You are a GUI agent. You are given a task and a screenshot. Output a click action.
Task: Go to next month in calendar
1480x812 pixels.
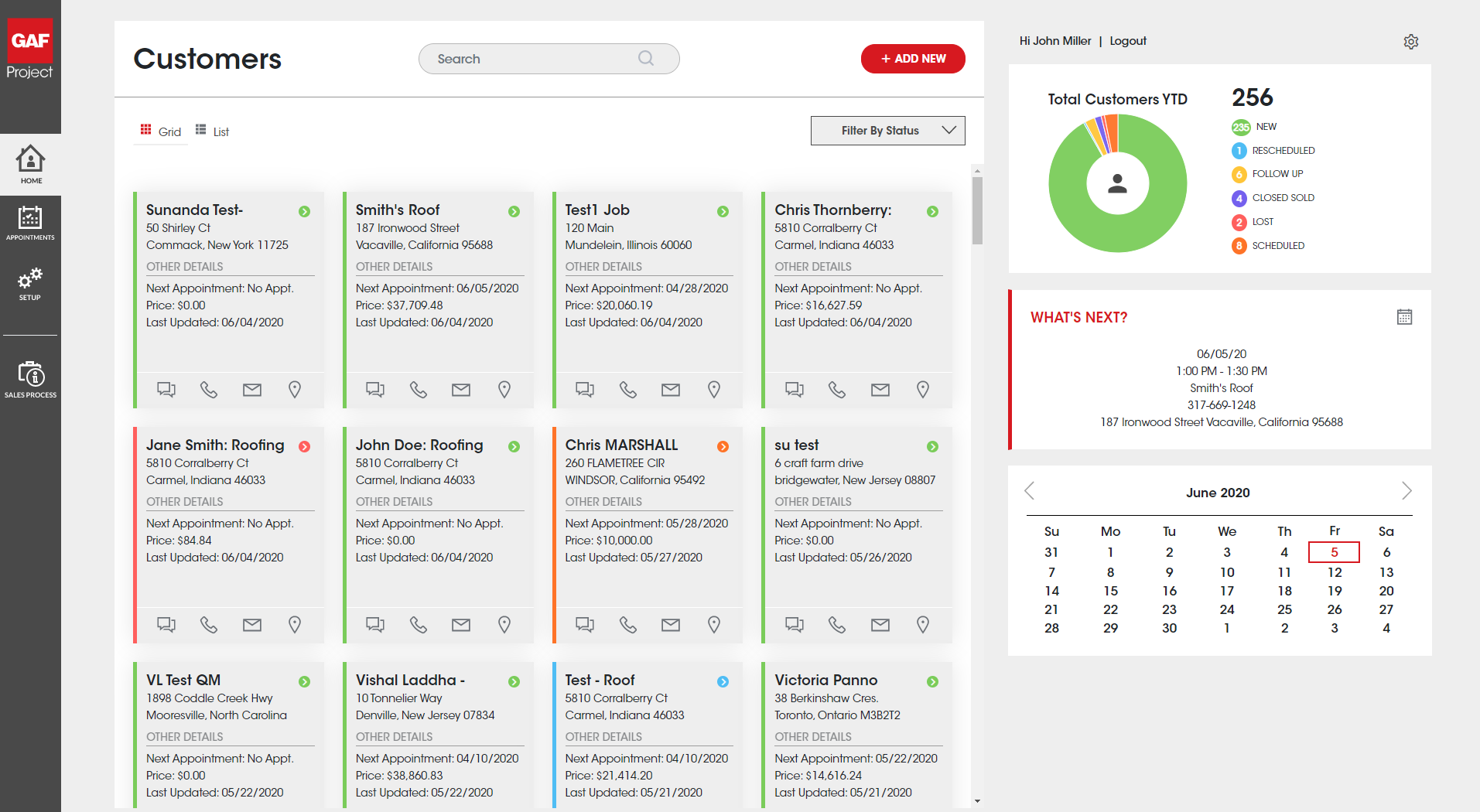tap(1407, 491)
